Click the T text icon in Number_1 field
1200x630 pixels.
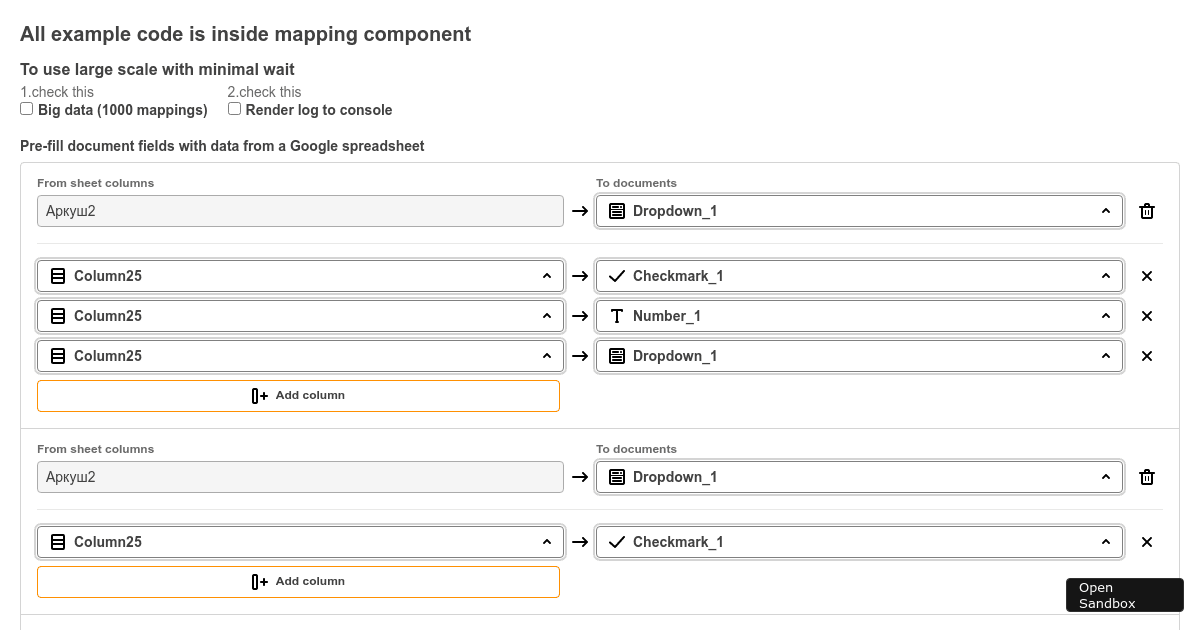(616, 316)
